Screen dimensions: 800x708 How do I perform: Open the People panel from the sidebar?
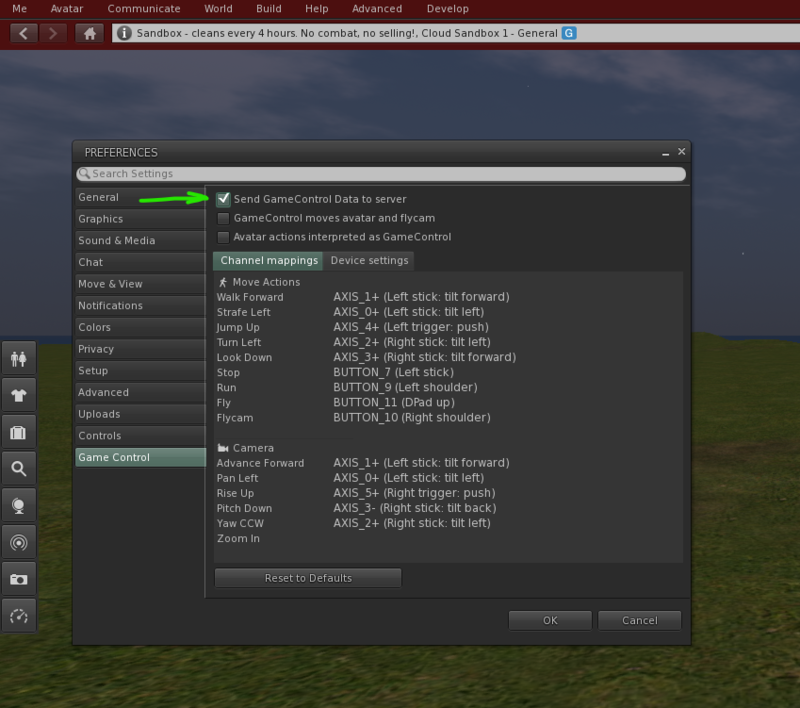point(19,358)
